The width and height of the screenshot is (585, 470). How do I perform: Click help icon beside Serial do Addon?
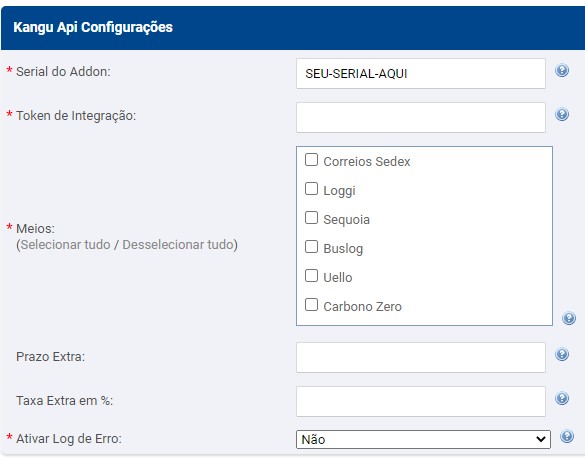coord(562,70)
